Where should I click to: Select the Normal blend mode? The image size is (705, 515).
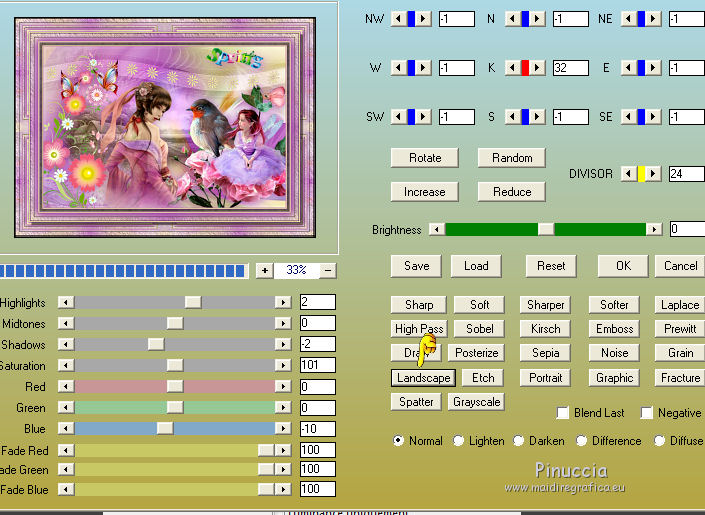(x=398, y=441)
